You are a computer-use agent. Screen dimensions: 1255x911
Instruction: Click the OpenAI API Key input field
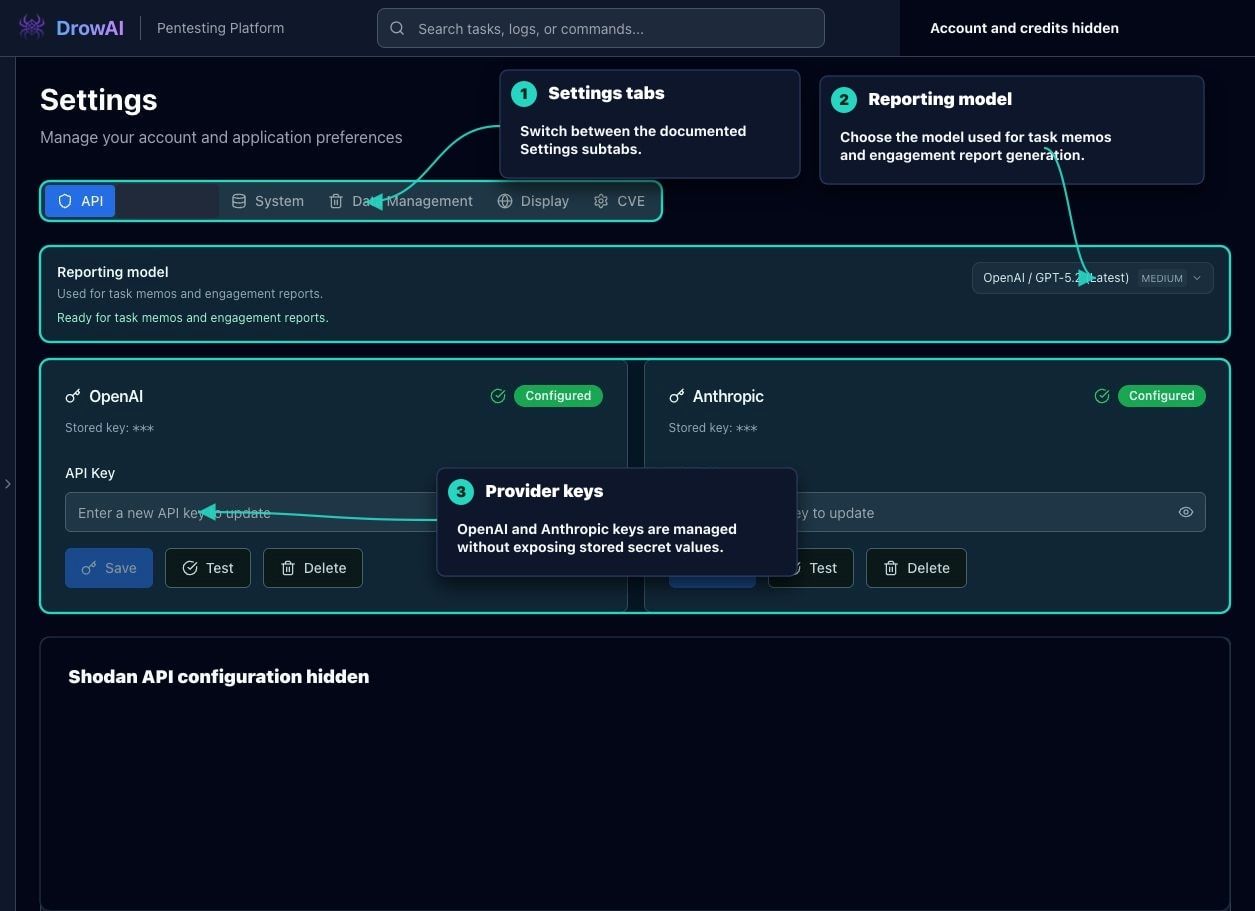(x=334, y=512)
